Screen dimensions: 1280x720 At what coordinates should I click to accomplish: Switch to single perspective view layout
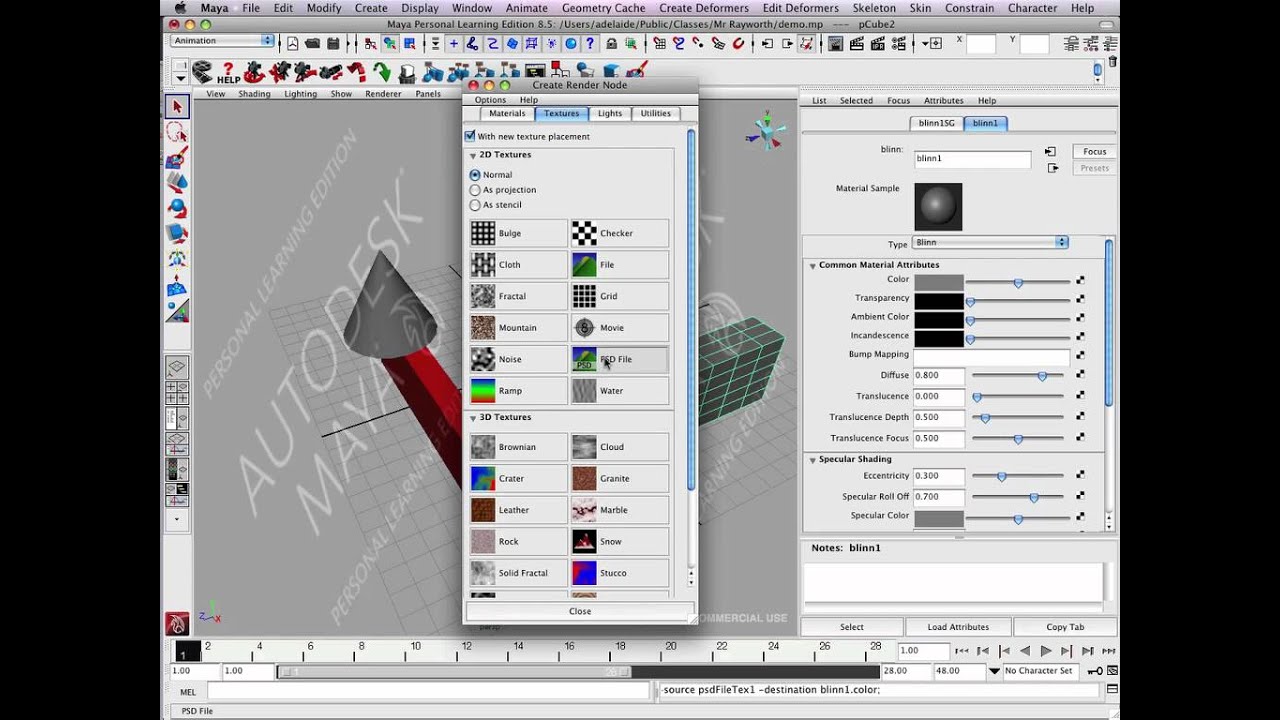tap(177, 367)
